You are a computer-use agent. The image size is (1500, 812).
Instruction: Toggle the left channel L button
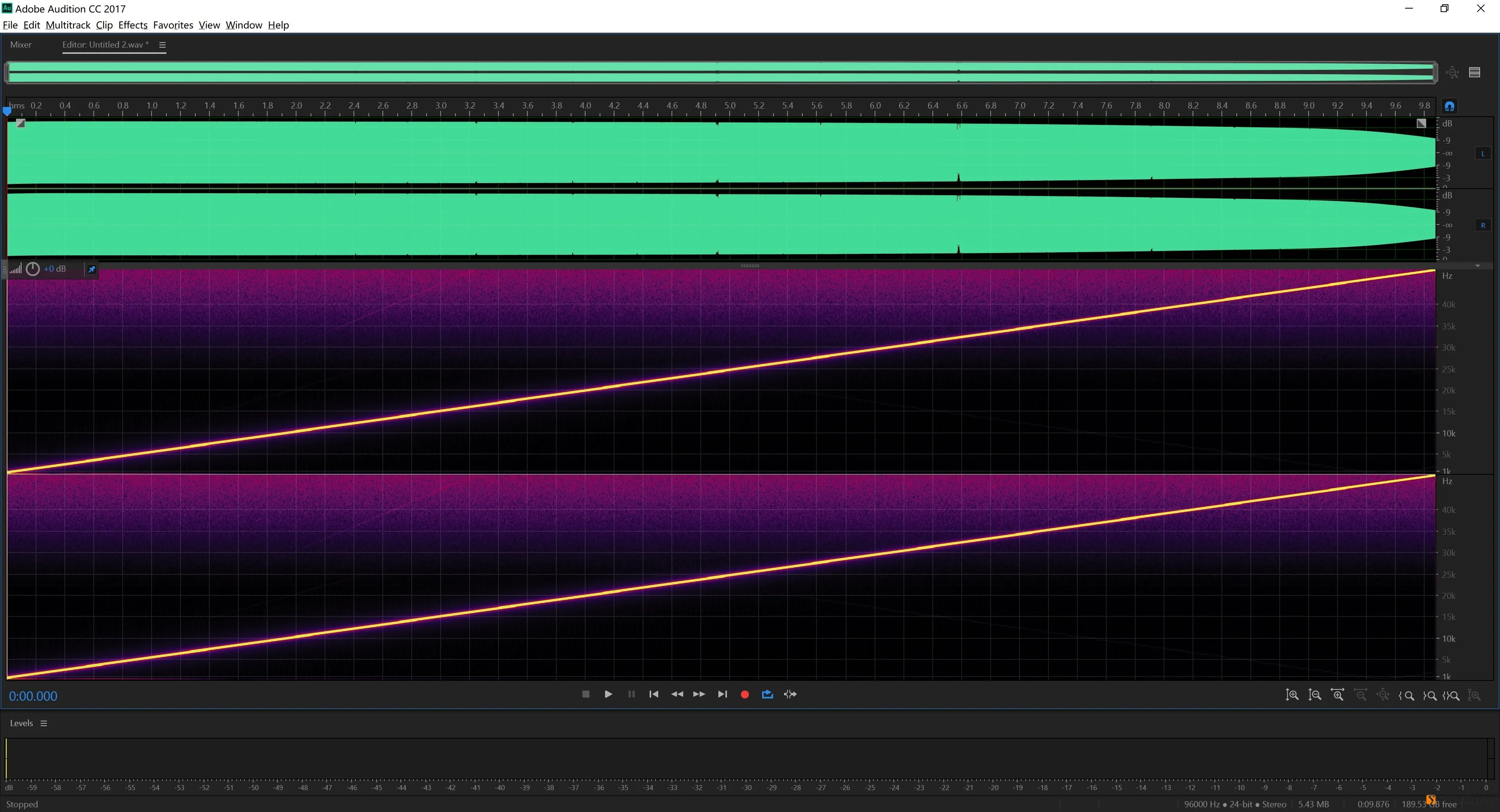click(x=1482, y=154)
